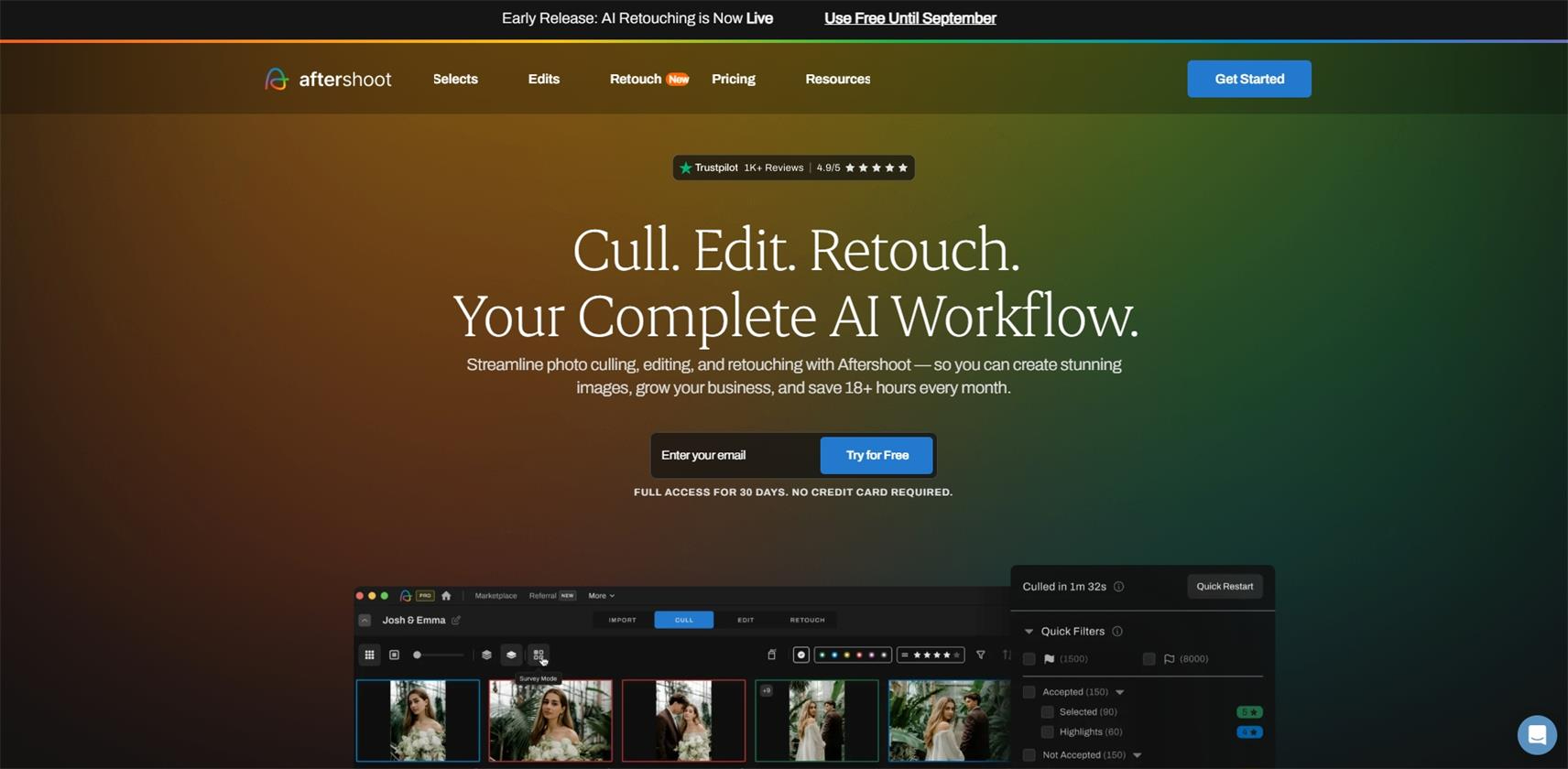
Task: Switch to the RETOUCH tab
Action: (x=807, y=620)
